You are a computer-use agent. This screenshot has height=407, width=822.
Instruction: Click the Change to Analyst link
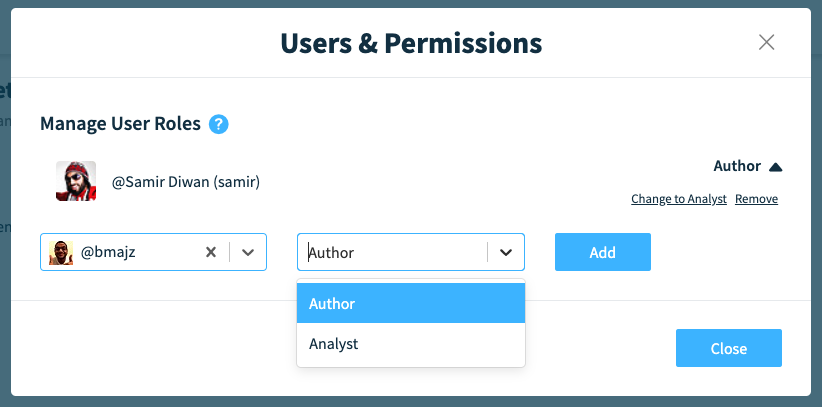(679, 199)
